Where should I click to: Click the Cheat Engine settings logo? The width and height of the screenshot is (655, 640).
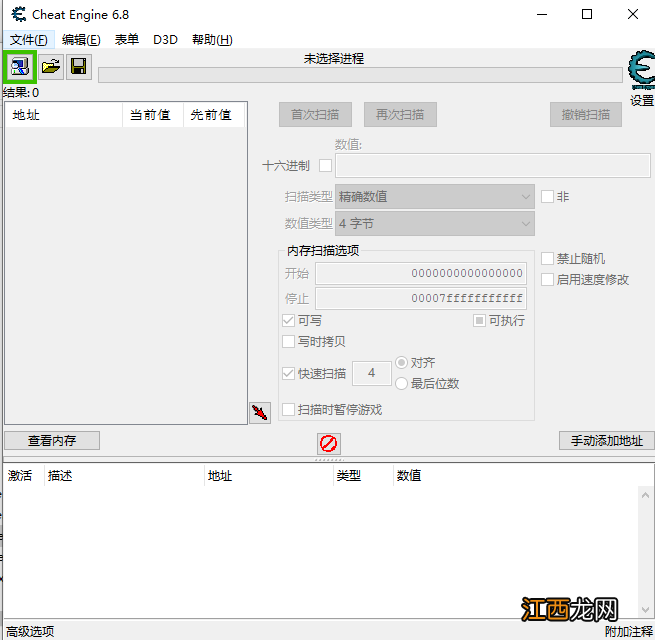tap(642, 69)
